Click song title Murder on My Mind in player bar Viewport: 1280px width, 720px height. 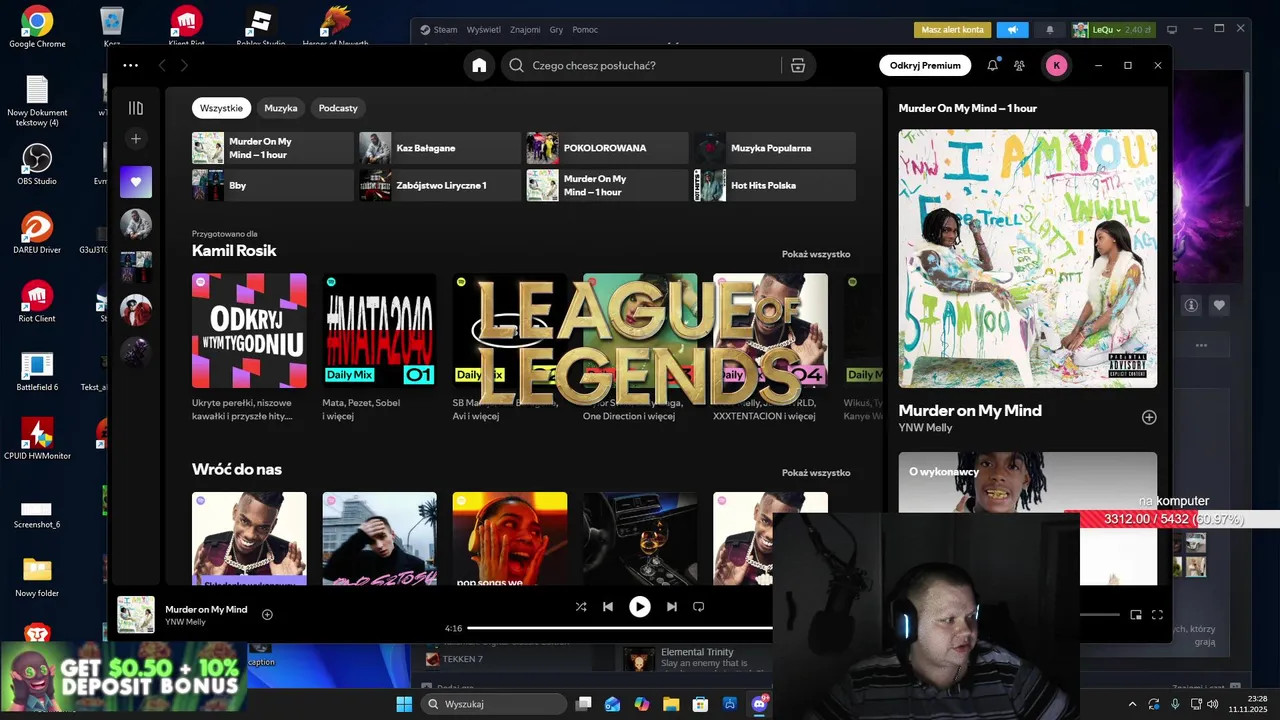click(x=206, y=609)
